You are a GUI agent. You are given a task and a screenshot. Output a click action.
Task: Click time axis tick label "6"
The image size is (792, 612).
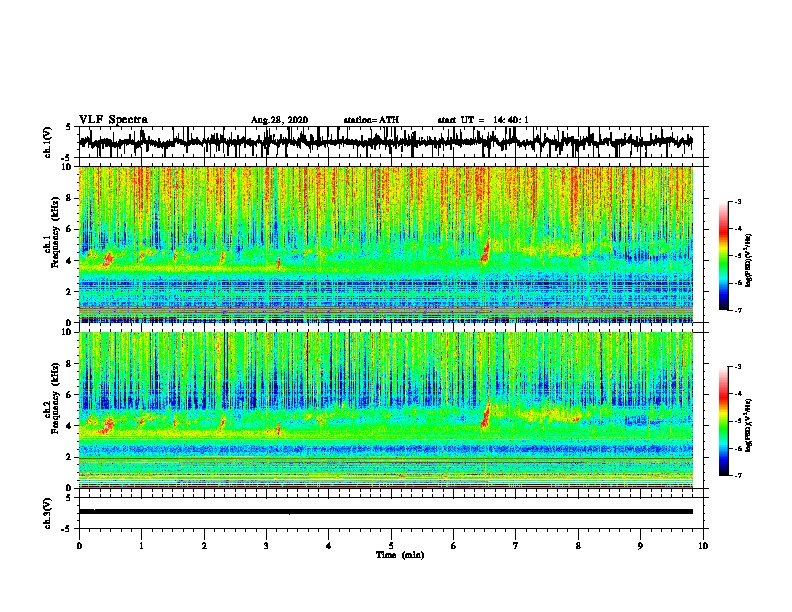click(454, 546)
